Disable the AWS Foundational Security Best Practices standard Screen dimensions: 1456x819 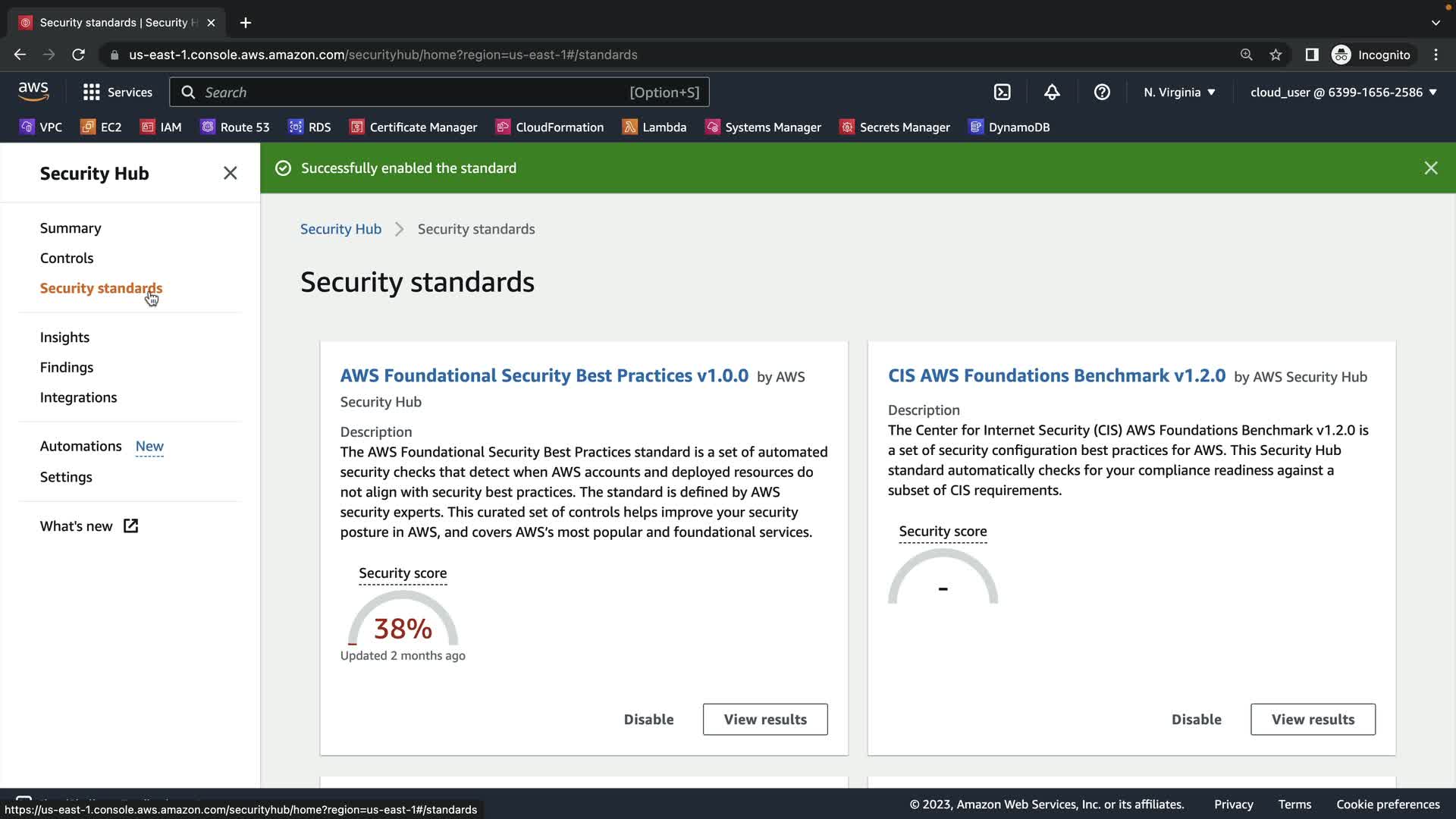click(648, 720)
